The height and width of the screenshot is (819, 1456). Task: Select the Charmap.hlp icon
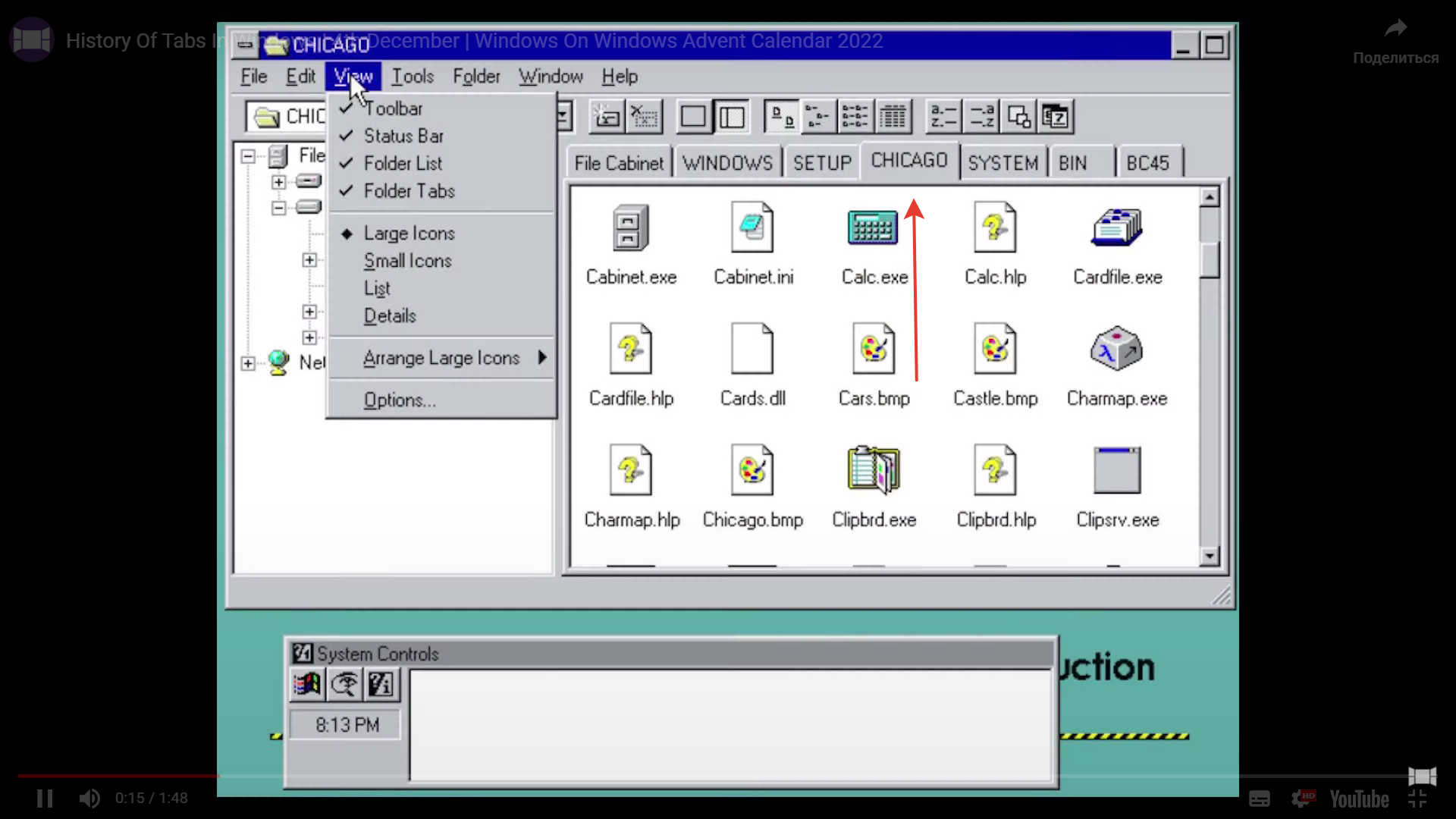point(630,470)
